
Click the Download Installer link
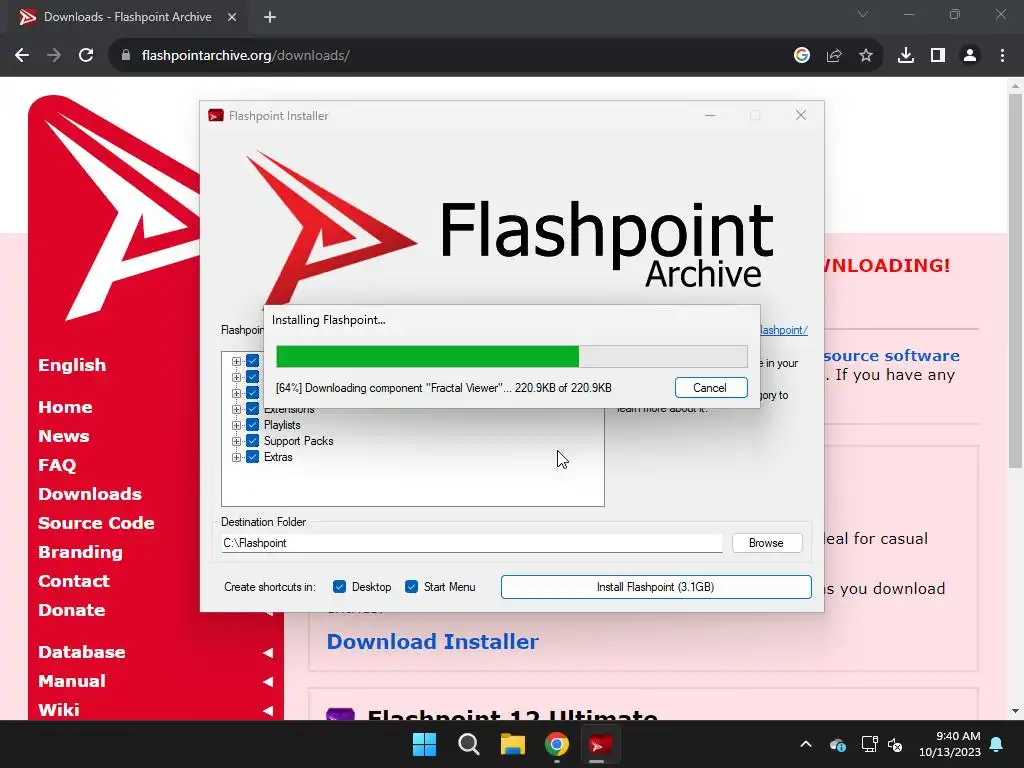(432, 641)
